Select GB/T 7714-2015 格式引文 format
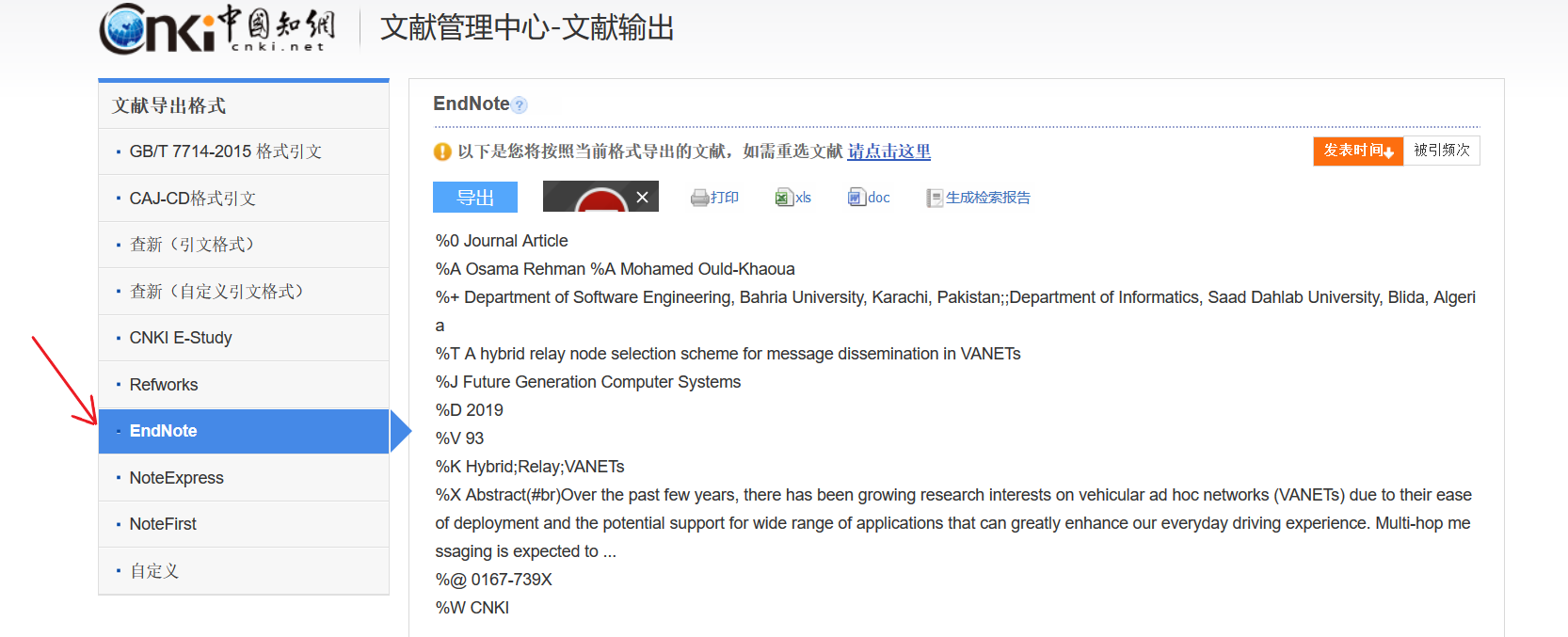 244,151
